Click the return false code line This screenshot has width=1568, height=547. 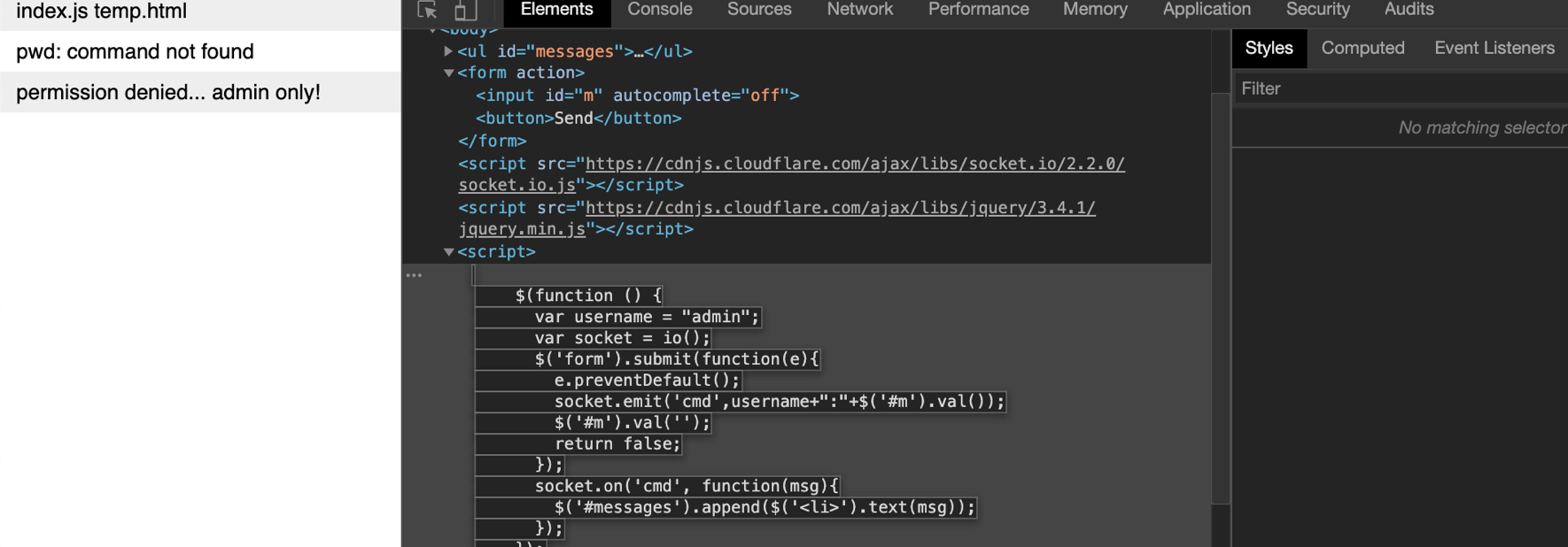[617, 444]
